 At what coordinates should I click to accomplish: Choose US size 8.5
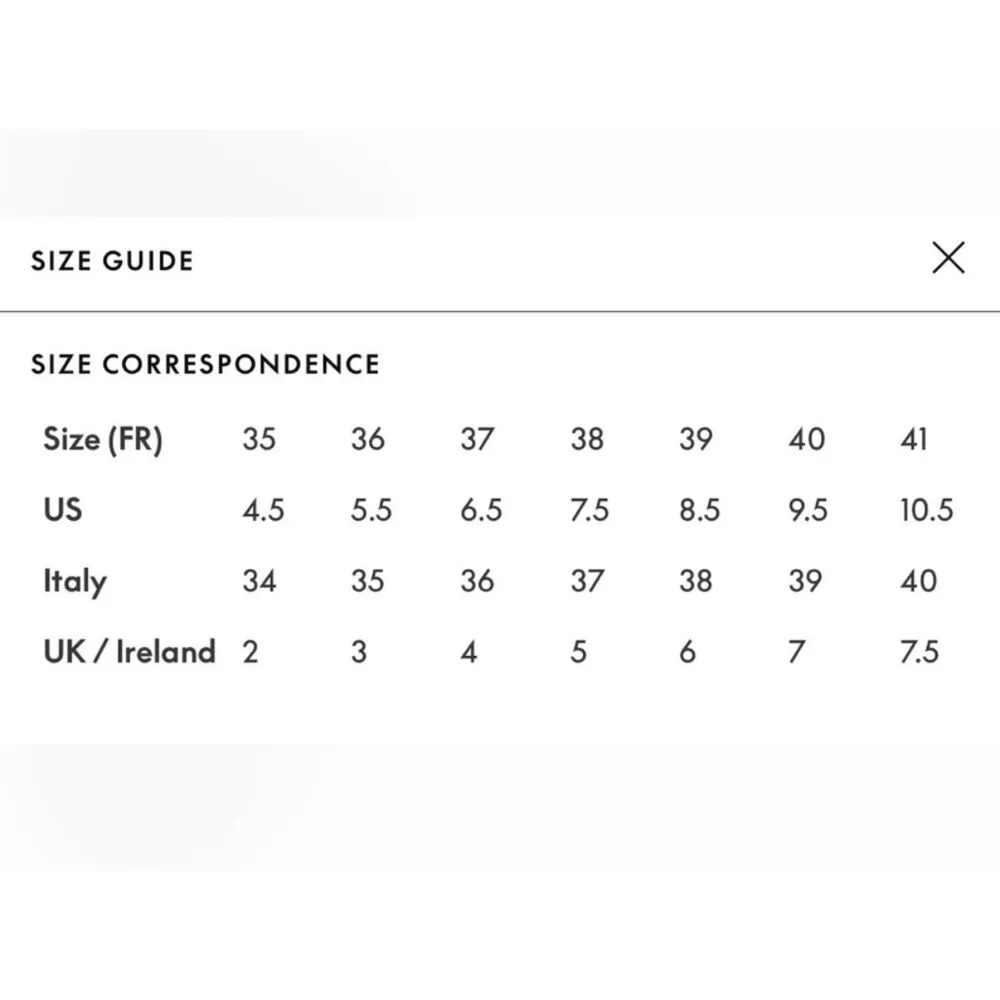click(x=699, y=510)
